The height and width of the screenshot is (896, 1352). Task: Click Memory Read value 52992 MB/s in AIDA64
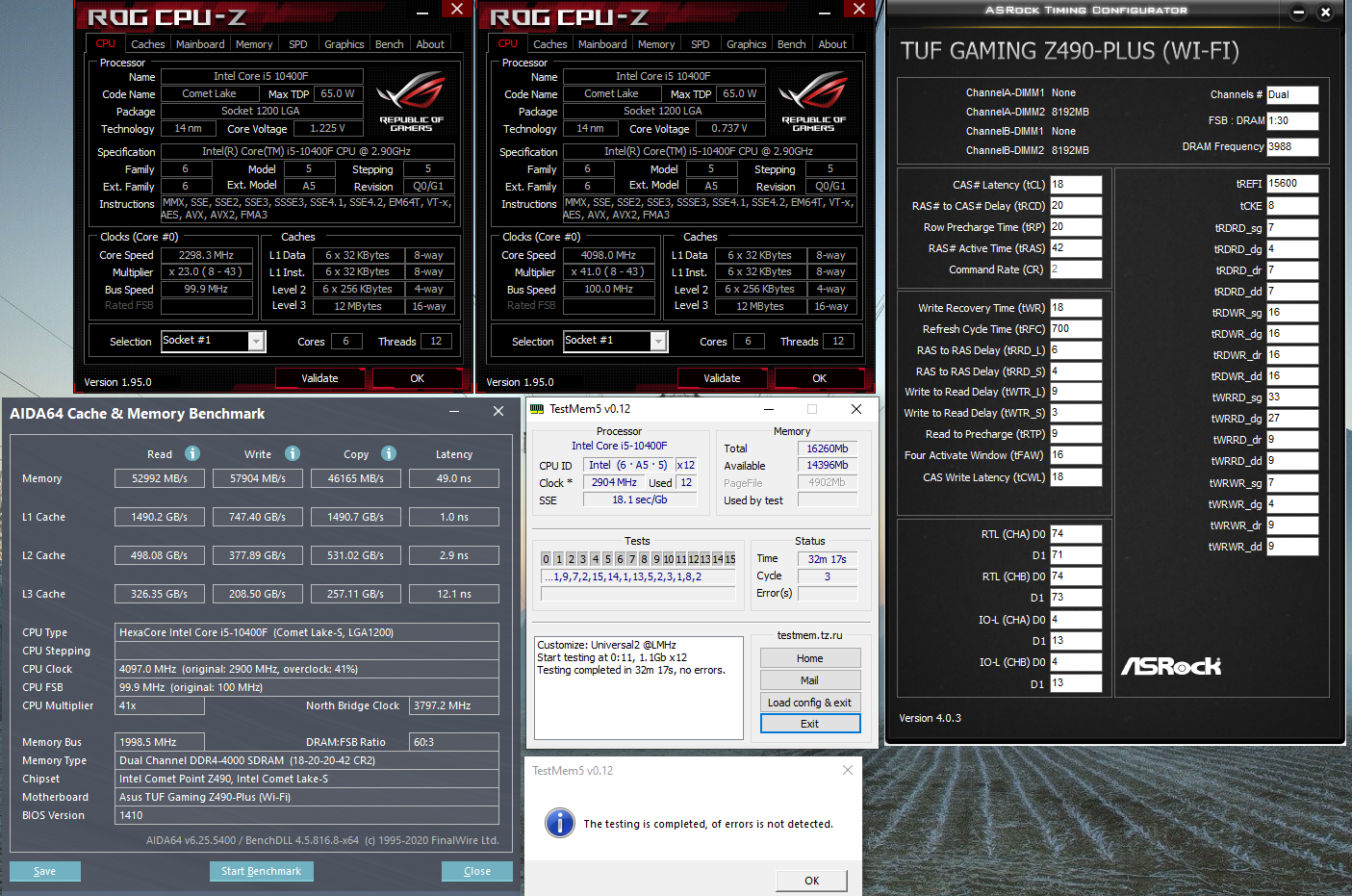[160, 478]
